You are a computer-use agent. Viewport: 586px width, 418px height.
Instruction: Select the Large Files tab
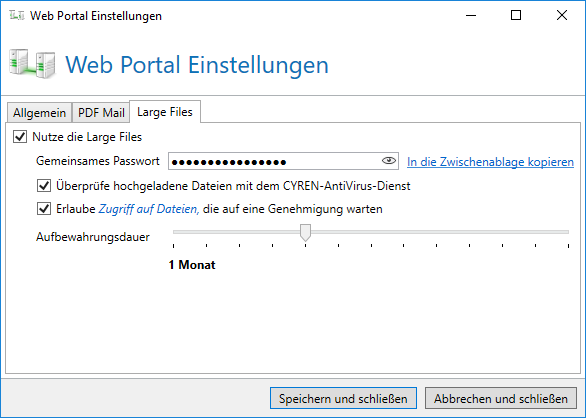click(165, 111)
